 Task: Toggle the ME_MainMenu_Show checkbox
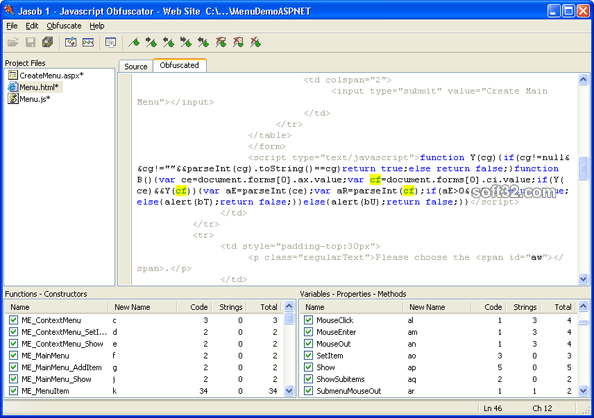(14, 379)
